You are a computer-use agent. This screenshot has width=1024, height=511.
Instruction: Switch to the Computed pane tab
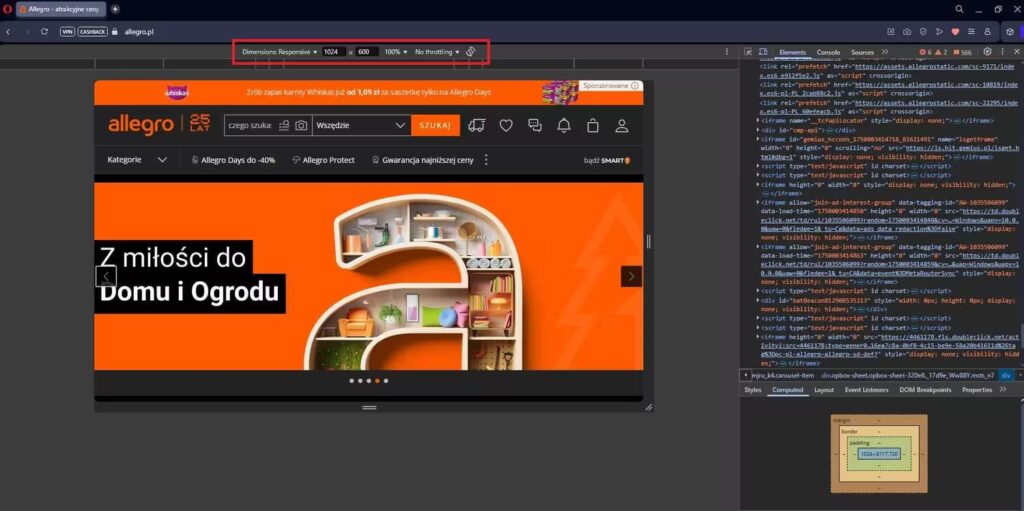(787, 389)
